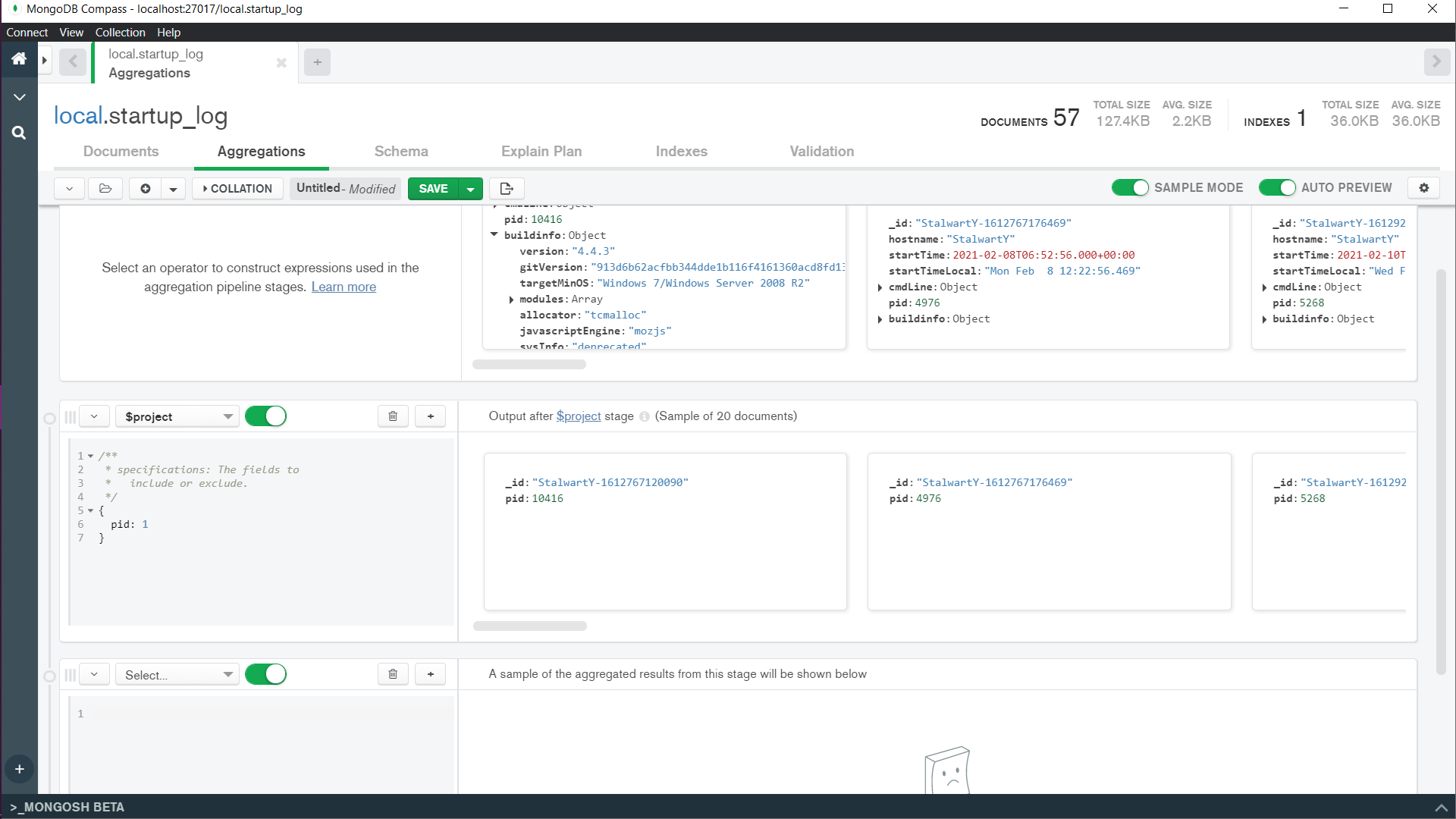
Task: Toggle SAMPLE MODE switch
Action: tap(1130, 187)
